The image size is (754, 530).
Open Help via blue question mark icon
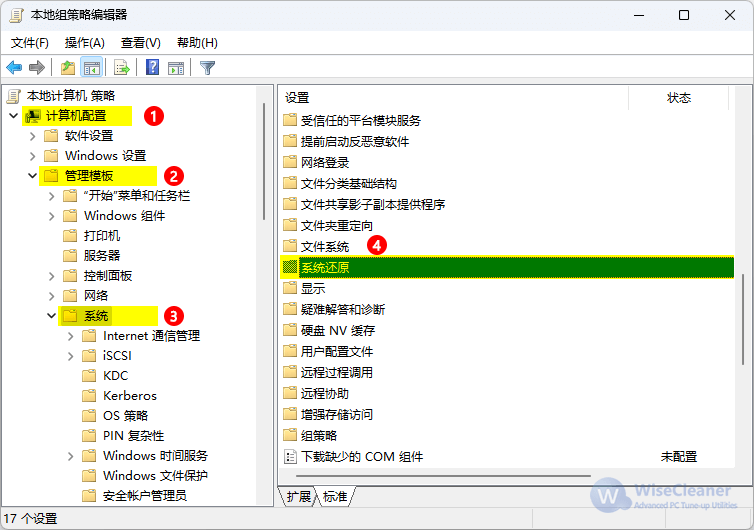[153, 68]
